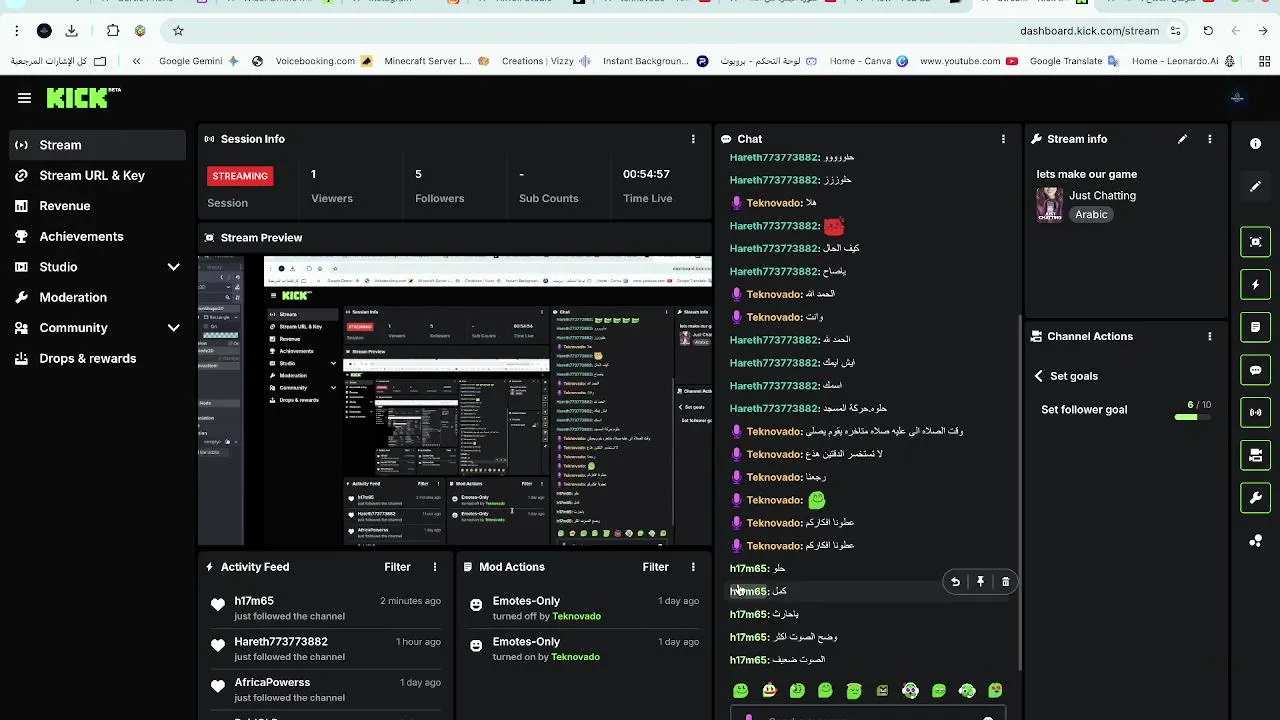The image size is (1280, 720).
Task: Filter the Activity Feed
Action: coord(397,567)
